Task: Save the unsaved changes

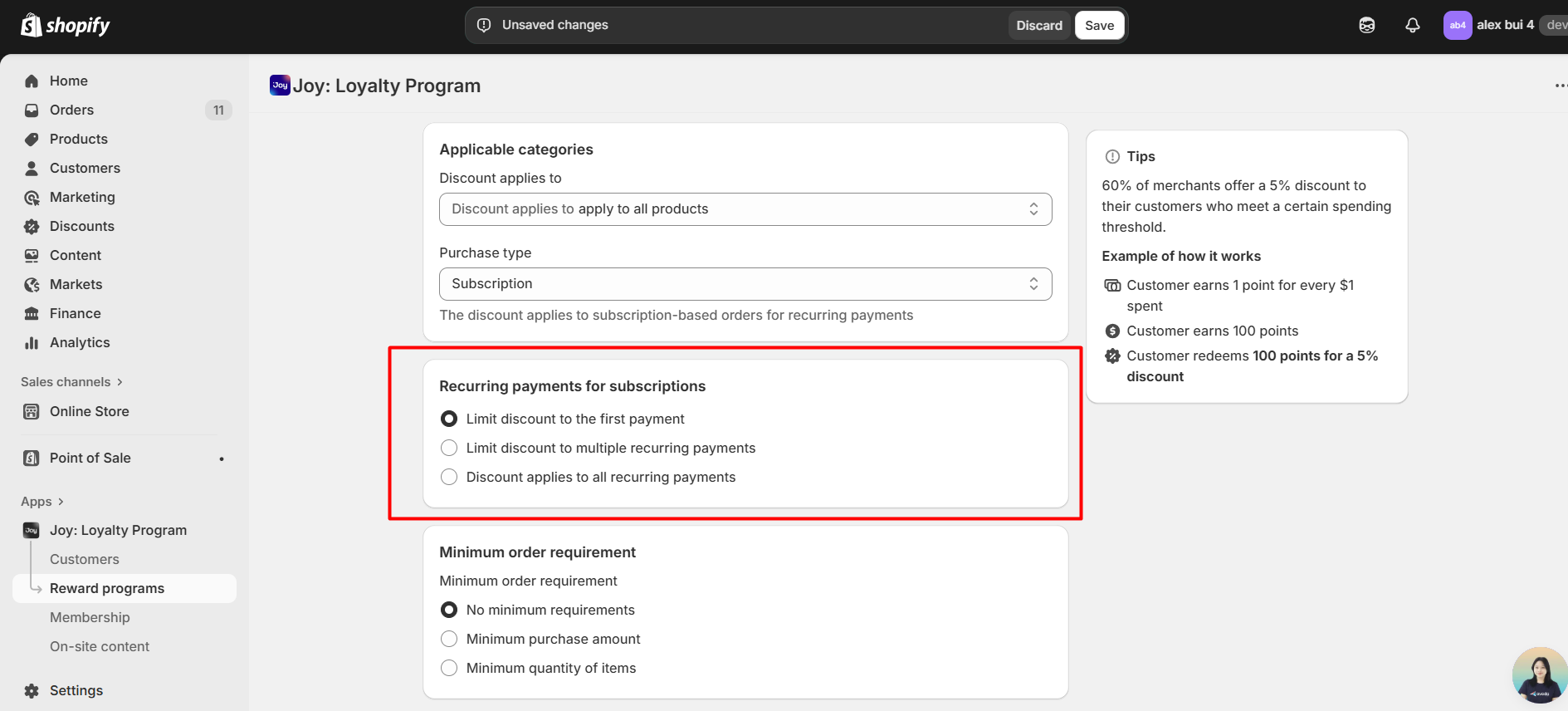Action: [x=1099, y=26]
